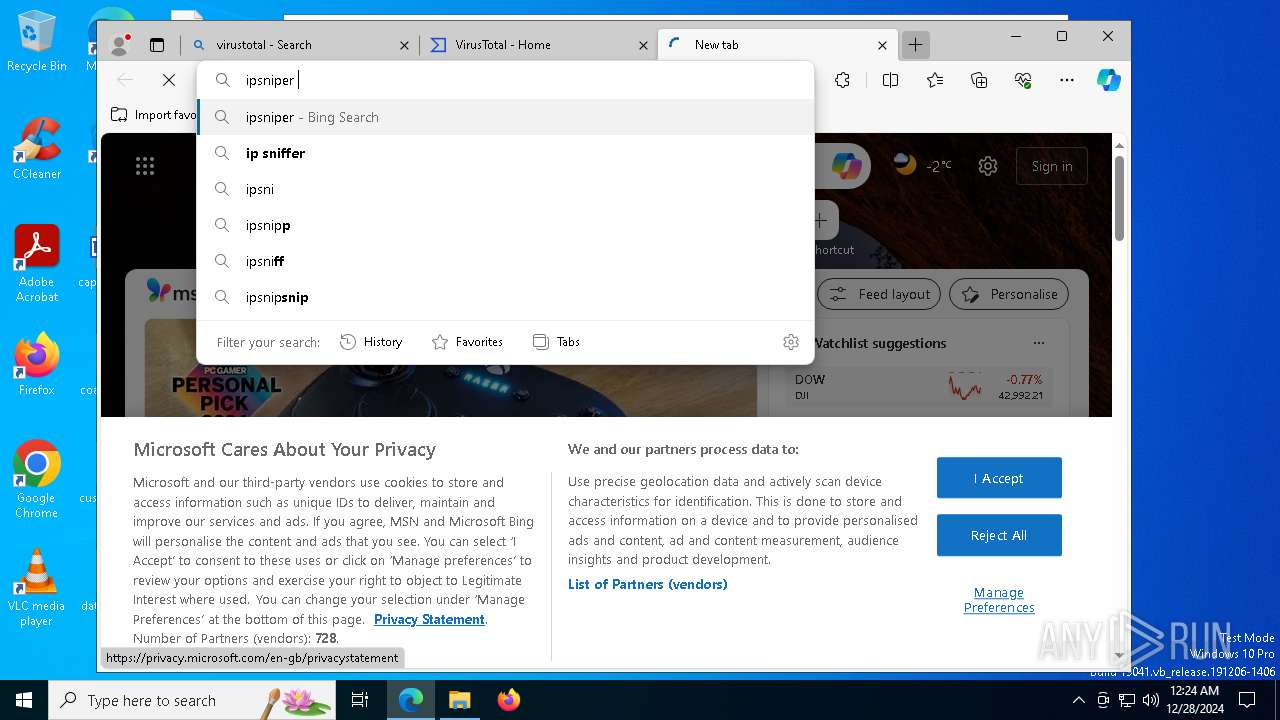Open the Recycle Bin desktop icon
The image size is (1280, 720).
pos(36,41)
